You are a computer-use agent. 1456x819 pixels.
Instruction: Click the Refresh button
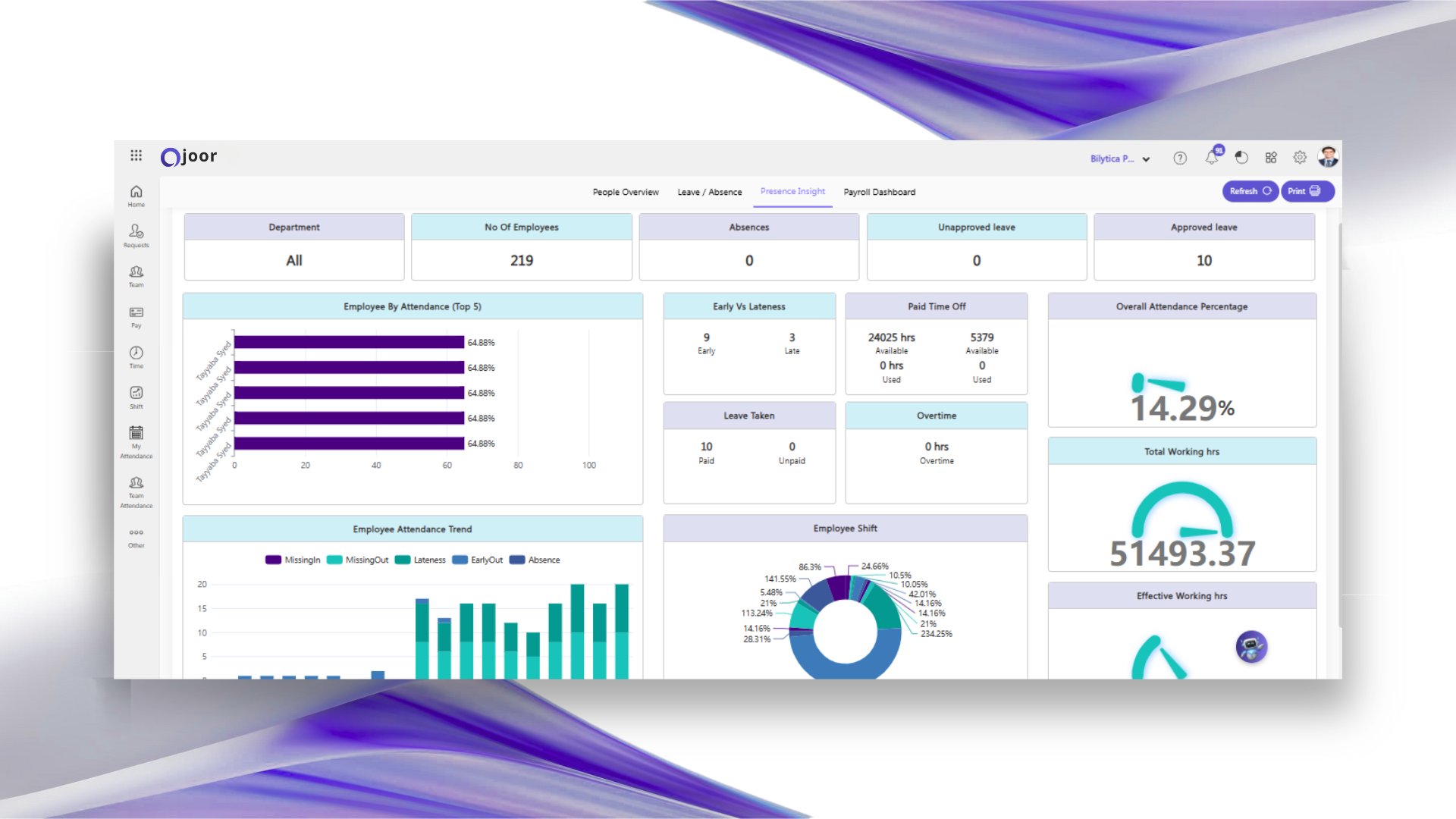[x=1249, y=191]
